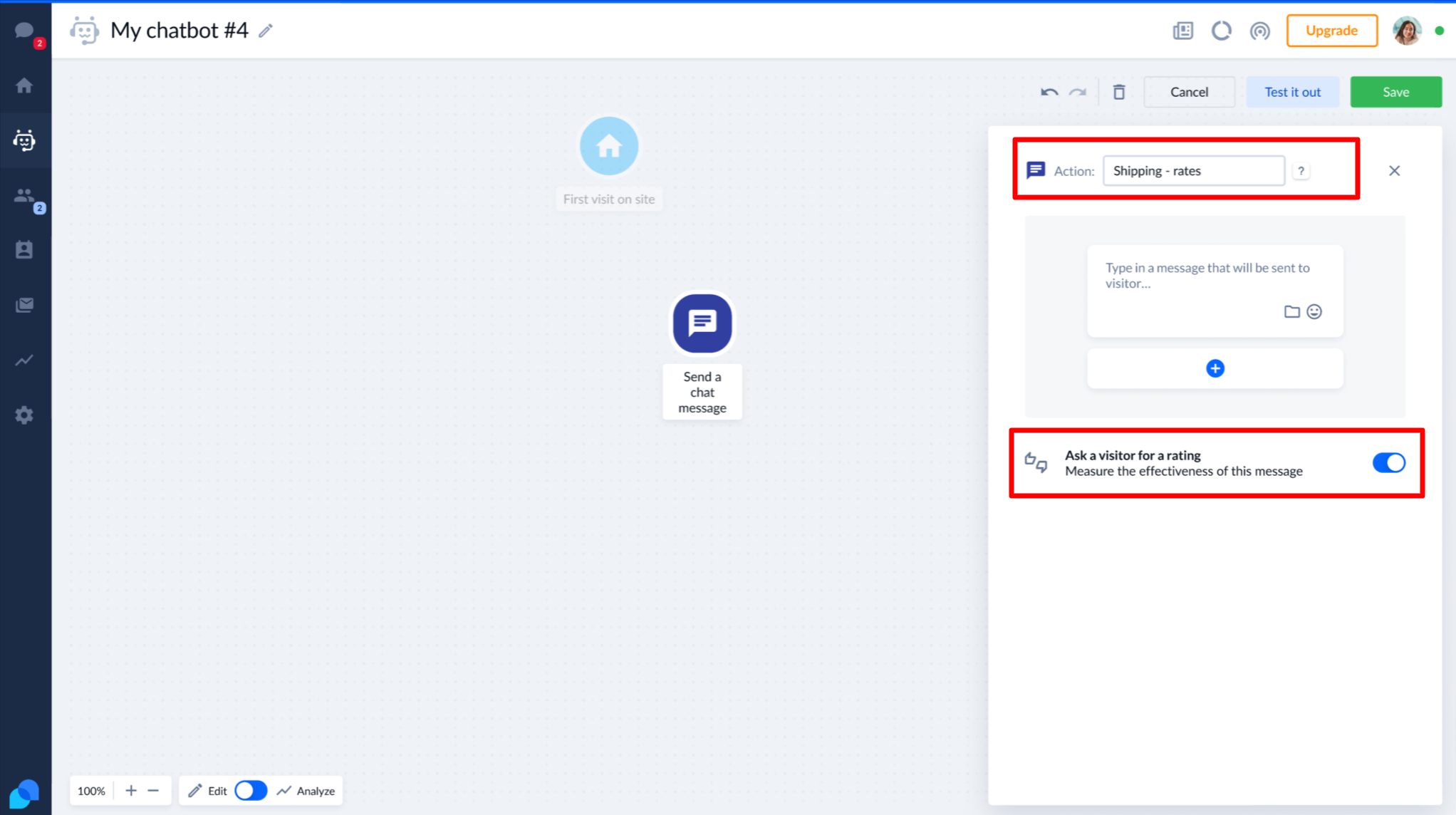Viewport: 1456px width, 815px height.
Task: Open the user avatar profile menu
Action: (x=1406, y=31)
